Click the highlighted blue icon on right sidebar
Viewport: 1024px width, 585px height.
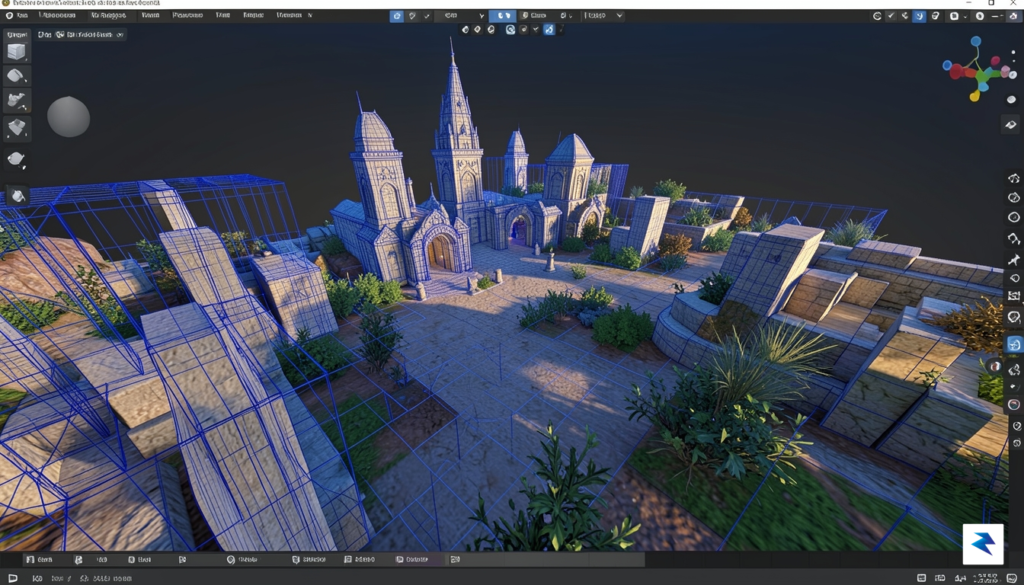coord(1014,343)
